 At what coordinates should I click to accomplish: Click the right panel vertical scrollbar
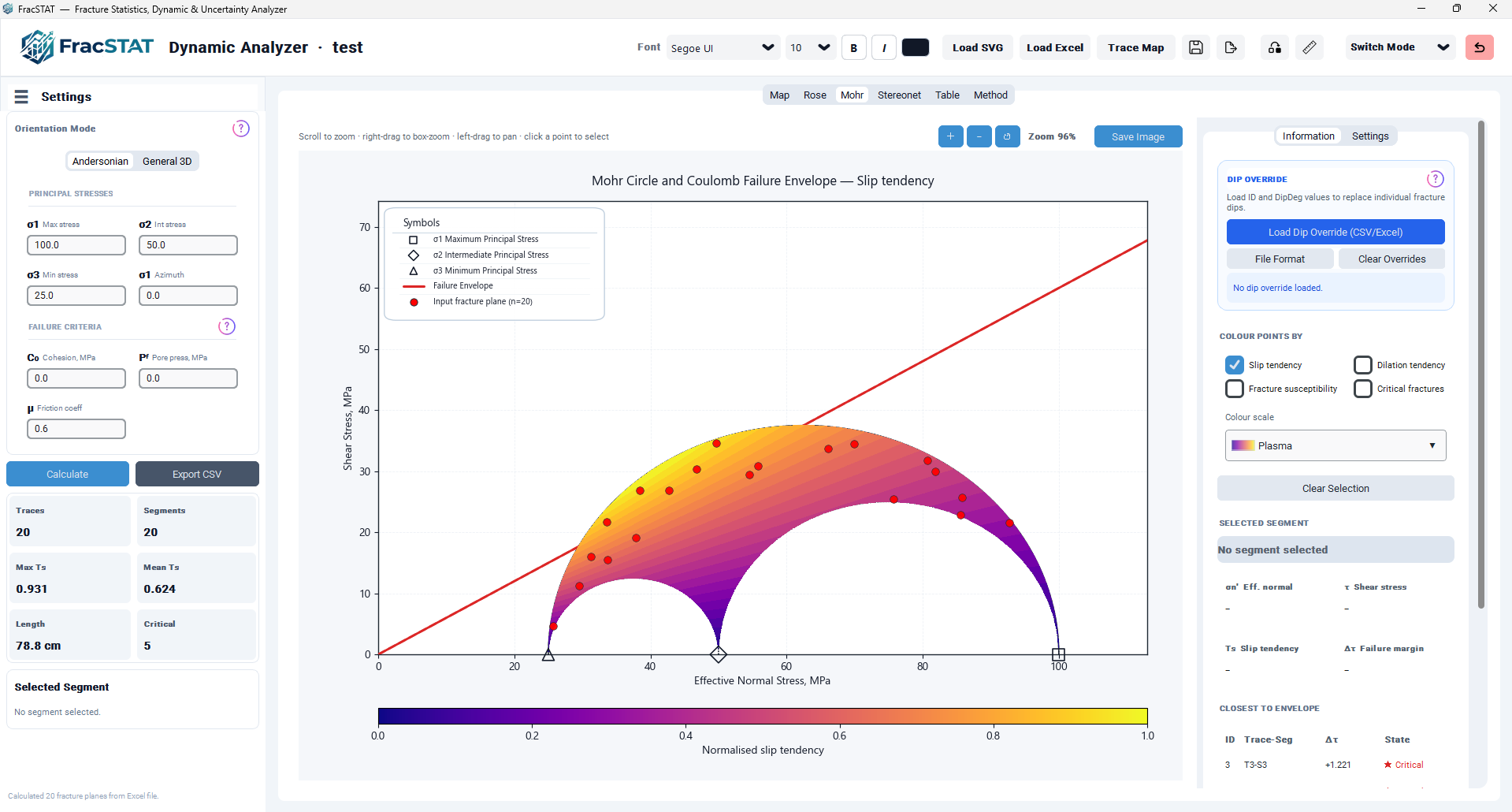(x=1481, y=364)
